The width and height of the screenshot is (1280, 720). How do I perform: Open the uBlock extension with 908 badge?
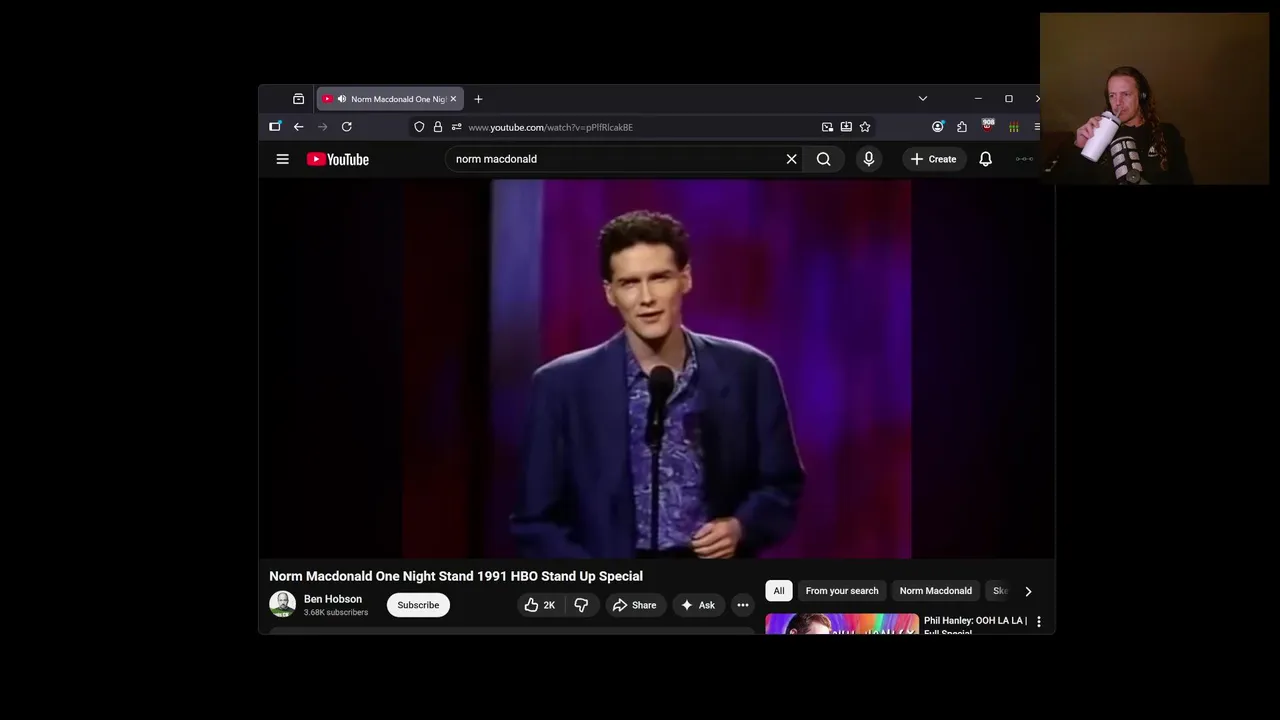(x=988, y=126)
